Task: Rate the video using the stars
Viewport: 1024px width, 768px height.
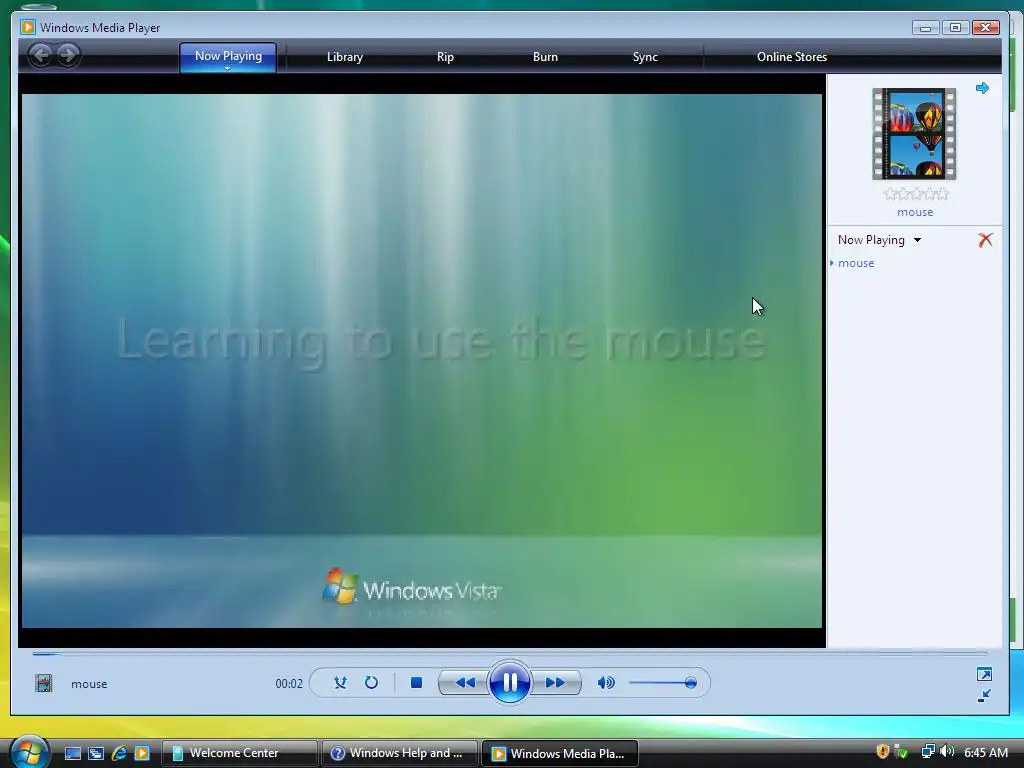Action: 916,194
